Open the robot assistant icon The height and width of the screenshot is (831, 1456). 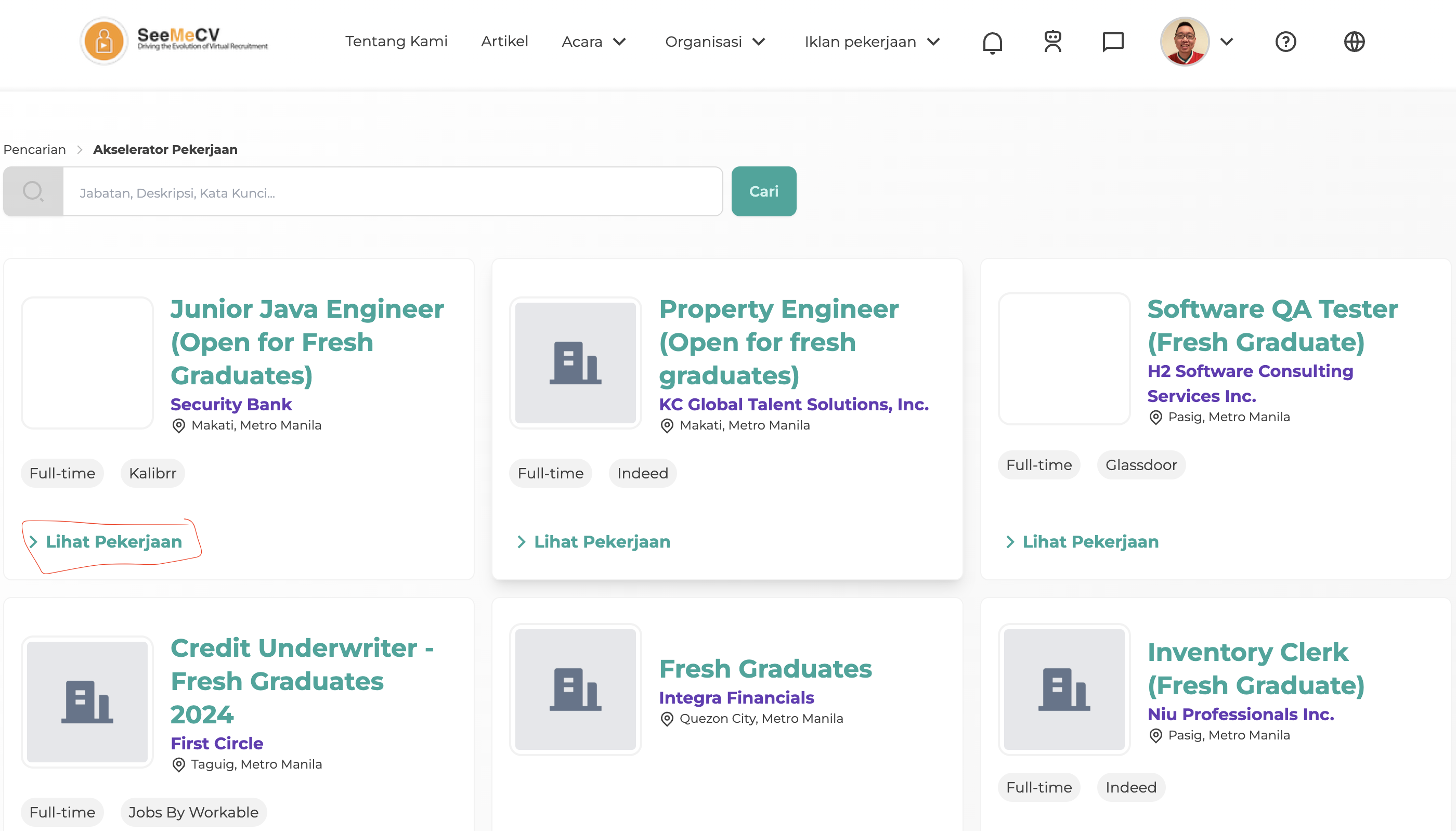pos(1052,41)
